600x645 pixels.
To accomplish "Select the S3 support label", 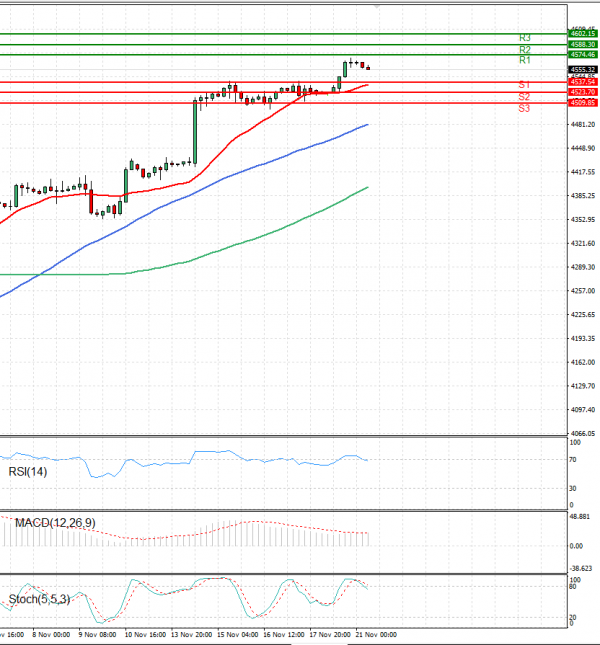I will [524, 109].
